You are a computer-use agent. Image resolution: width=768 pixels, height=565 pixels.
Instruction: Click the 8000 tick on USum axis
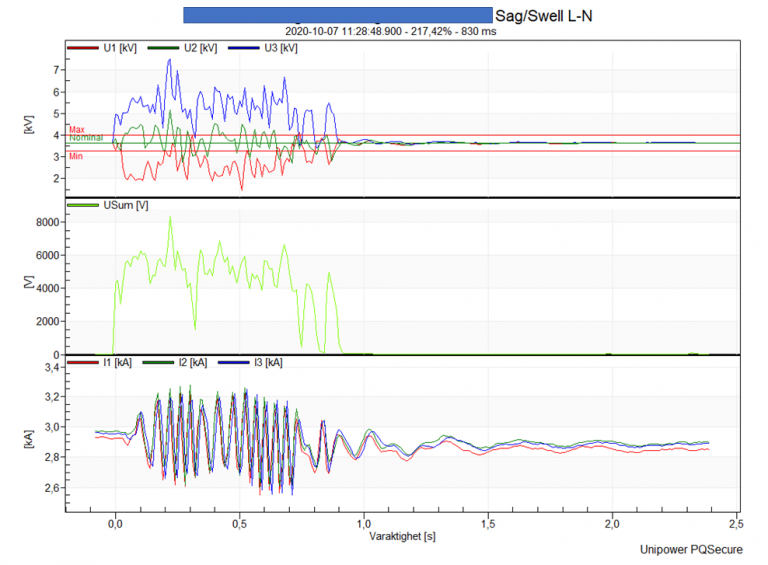point(48,222)
